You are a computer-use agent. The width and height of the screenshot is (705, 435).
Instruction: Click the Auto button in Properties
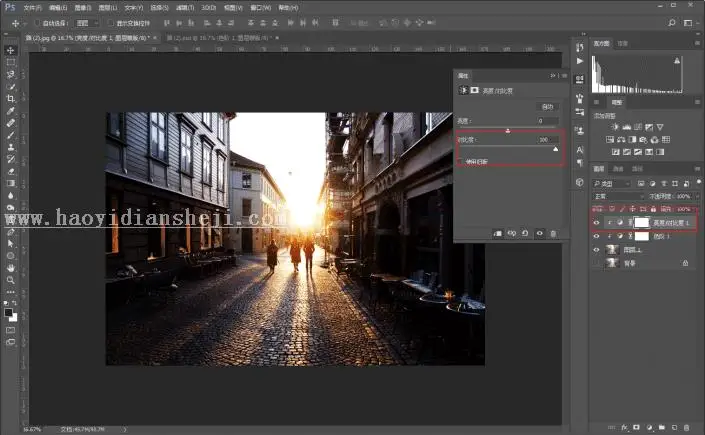click(x=547, y=107)
